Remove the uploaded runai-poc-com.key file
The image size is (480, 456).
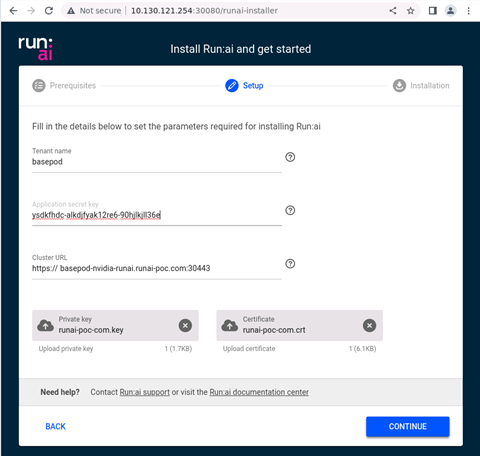pos(185,325)
